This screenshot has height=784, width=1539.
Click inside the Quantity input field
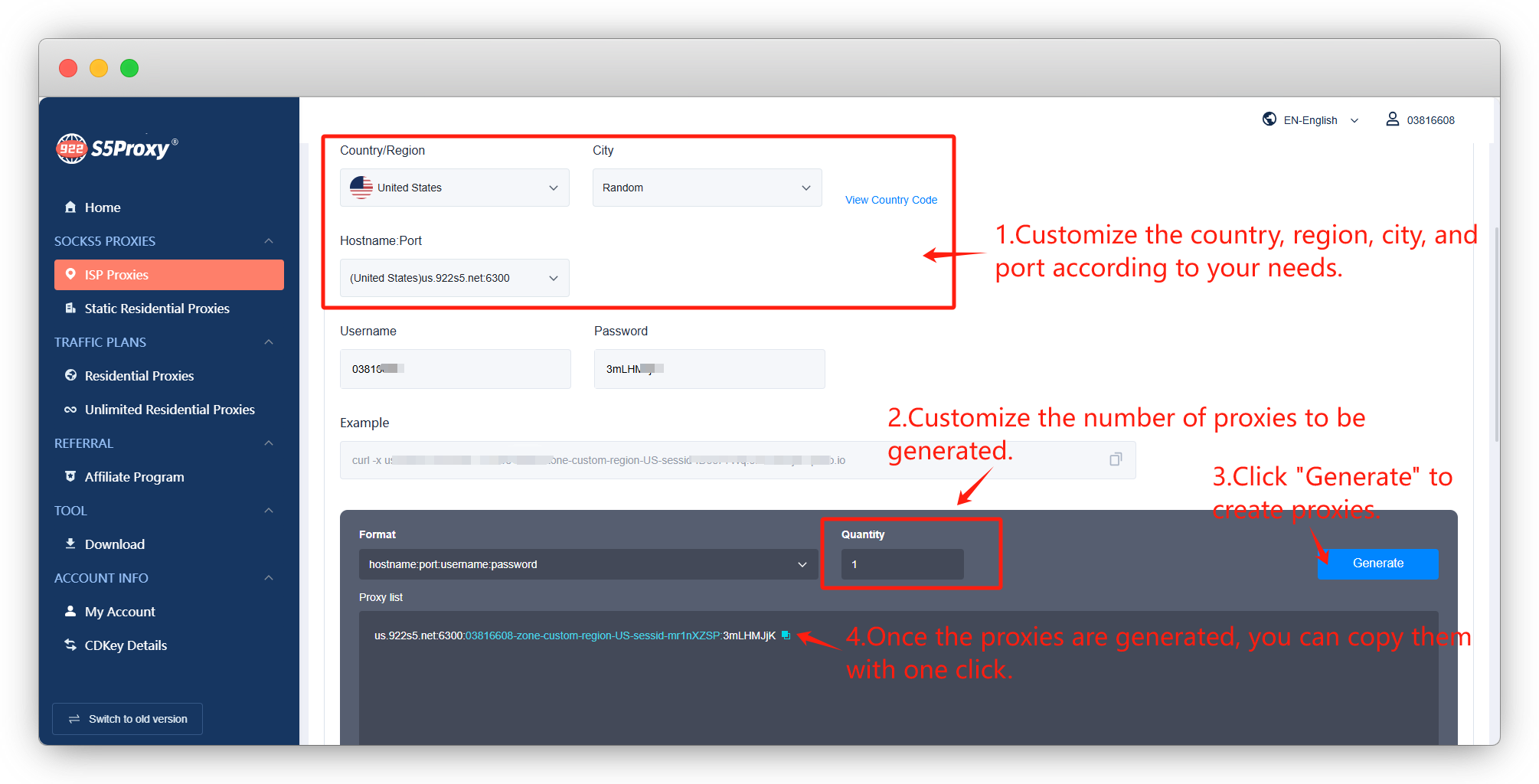(x=901, y=564)
